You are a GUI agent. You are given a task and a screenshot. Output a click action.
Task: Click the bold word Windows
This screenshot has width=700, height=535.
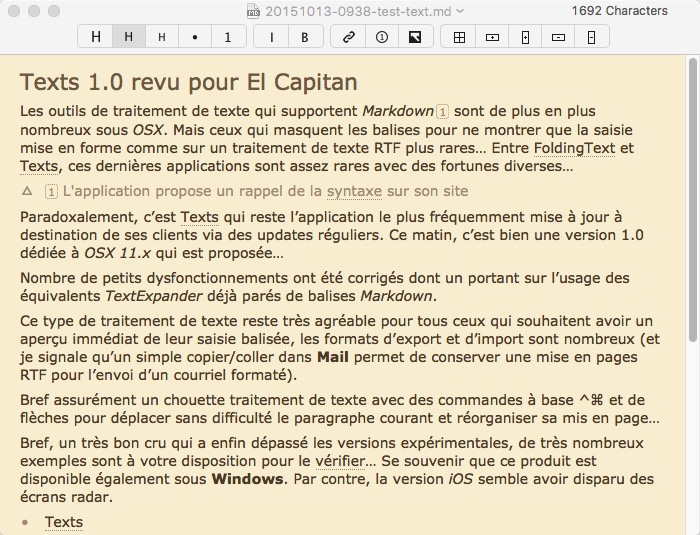[x=247, y=479]
